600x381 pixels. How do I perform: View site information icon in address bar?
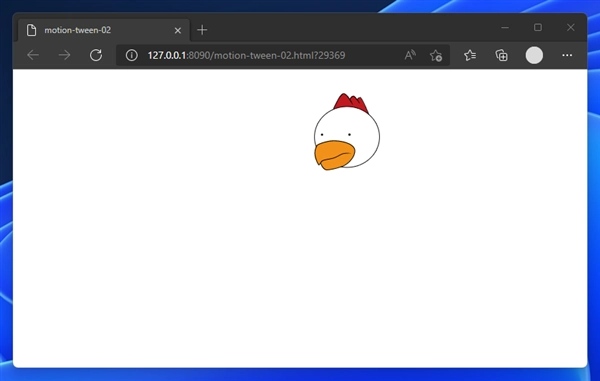132,55
